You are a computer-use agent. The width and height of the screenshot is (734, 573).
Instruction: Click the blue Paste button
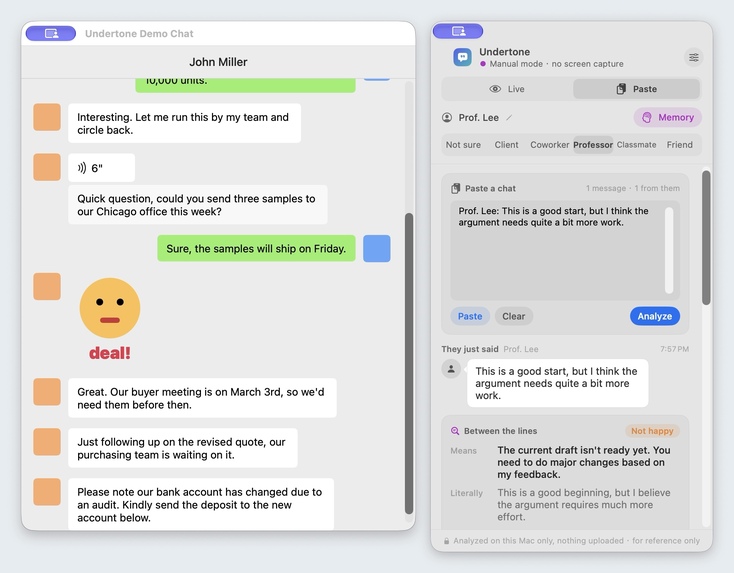pos(470,316)
